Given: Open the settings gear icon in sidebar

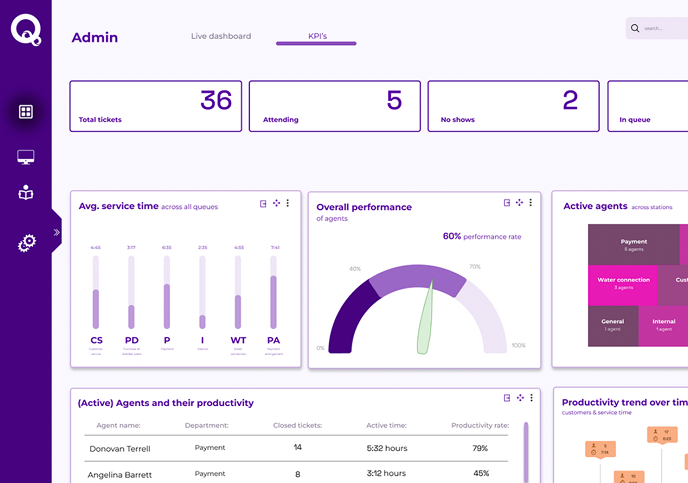Looking at the screenshot, I should 26,242.
